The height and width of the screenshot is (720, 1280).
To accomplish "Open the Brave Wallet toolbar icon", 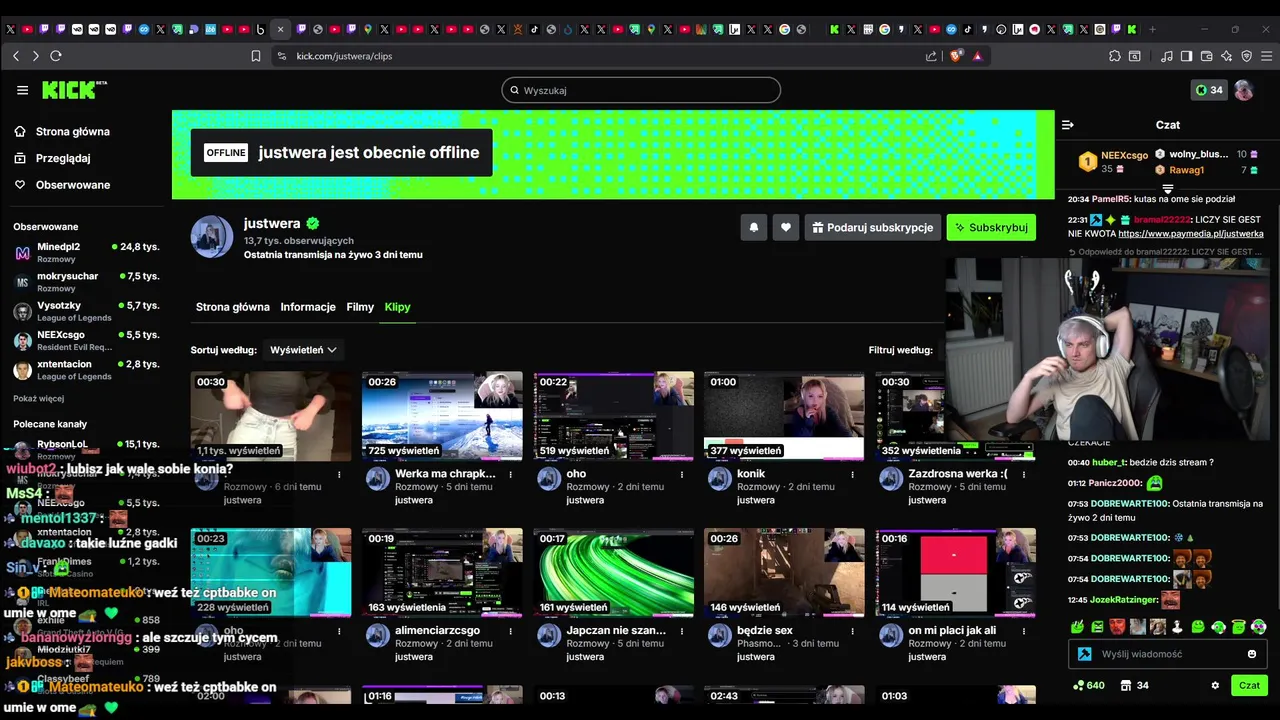I will (1207, 56).
